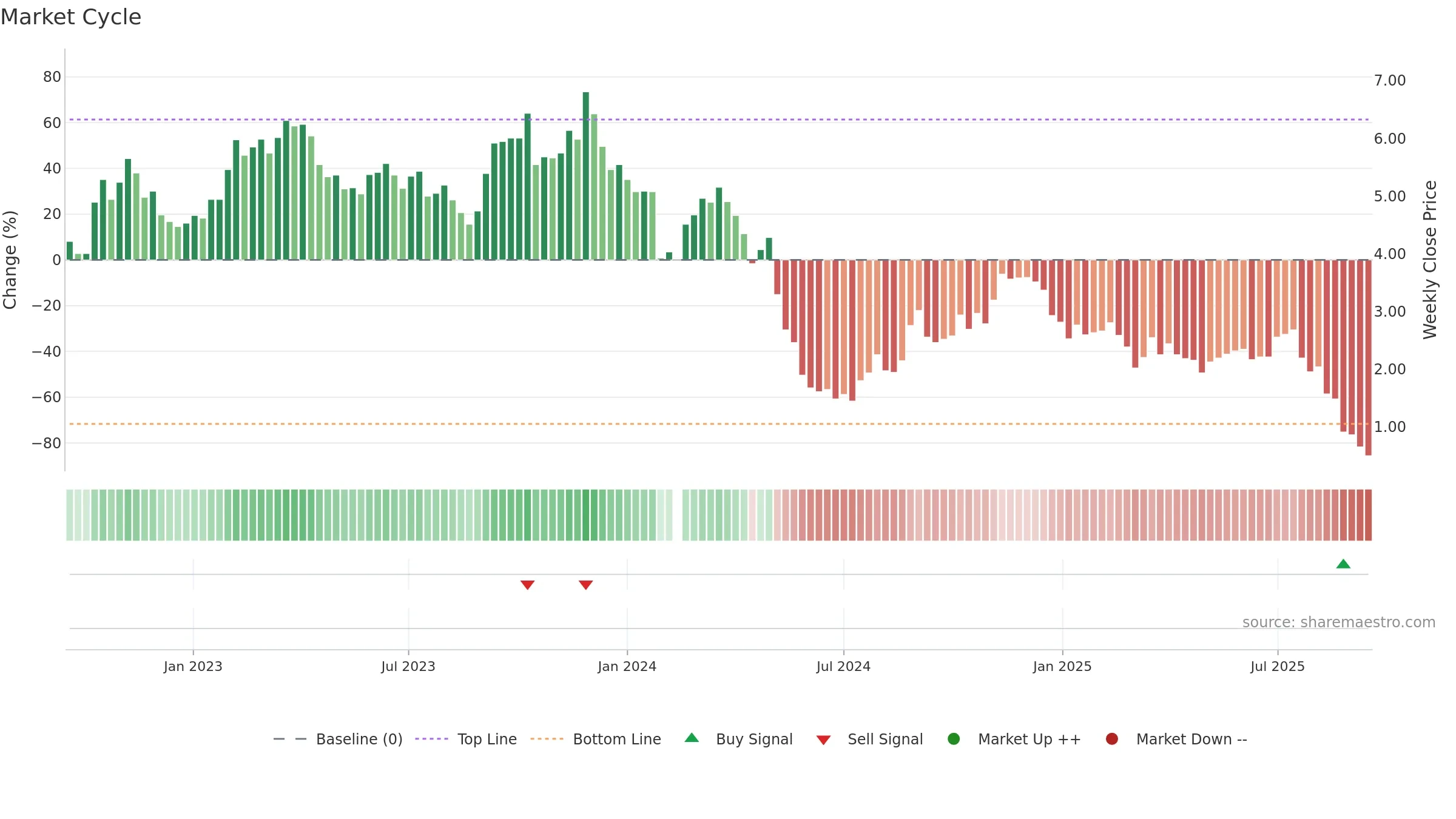The height and width of the screenshot is (819, 1456).
Task: Click the Jan 2024 axis label
Action: [x=627, y=666]
